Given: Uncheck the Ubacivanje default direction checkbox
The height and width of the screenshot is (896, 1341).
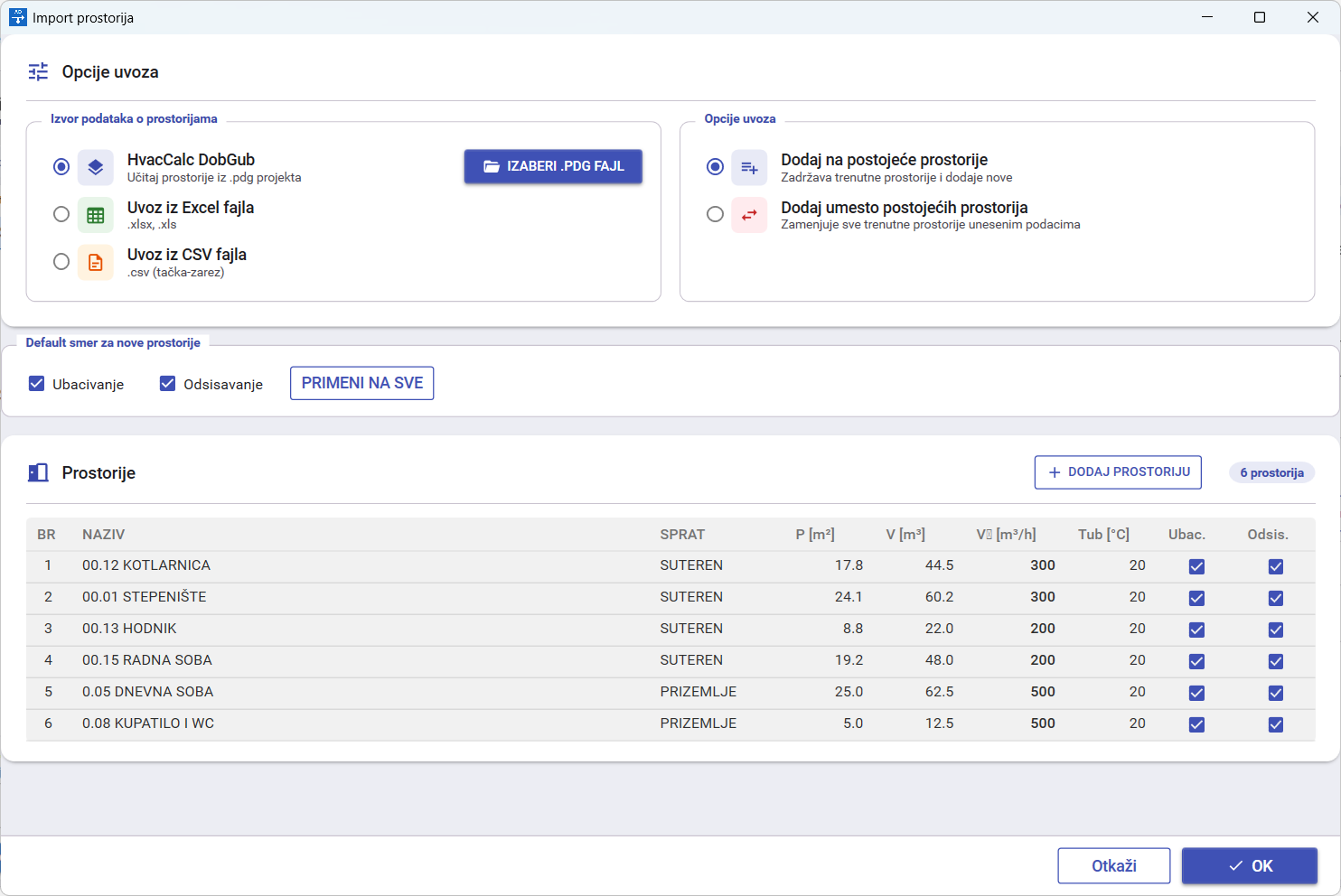Looking at the screenshot, I should tap(37, 384).
